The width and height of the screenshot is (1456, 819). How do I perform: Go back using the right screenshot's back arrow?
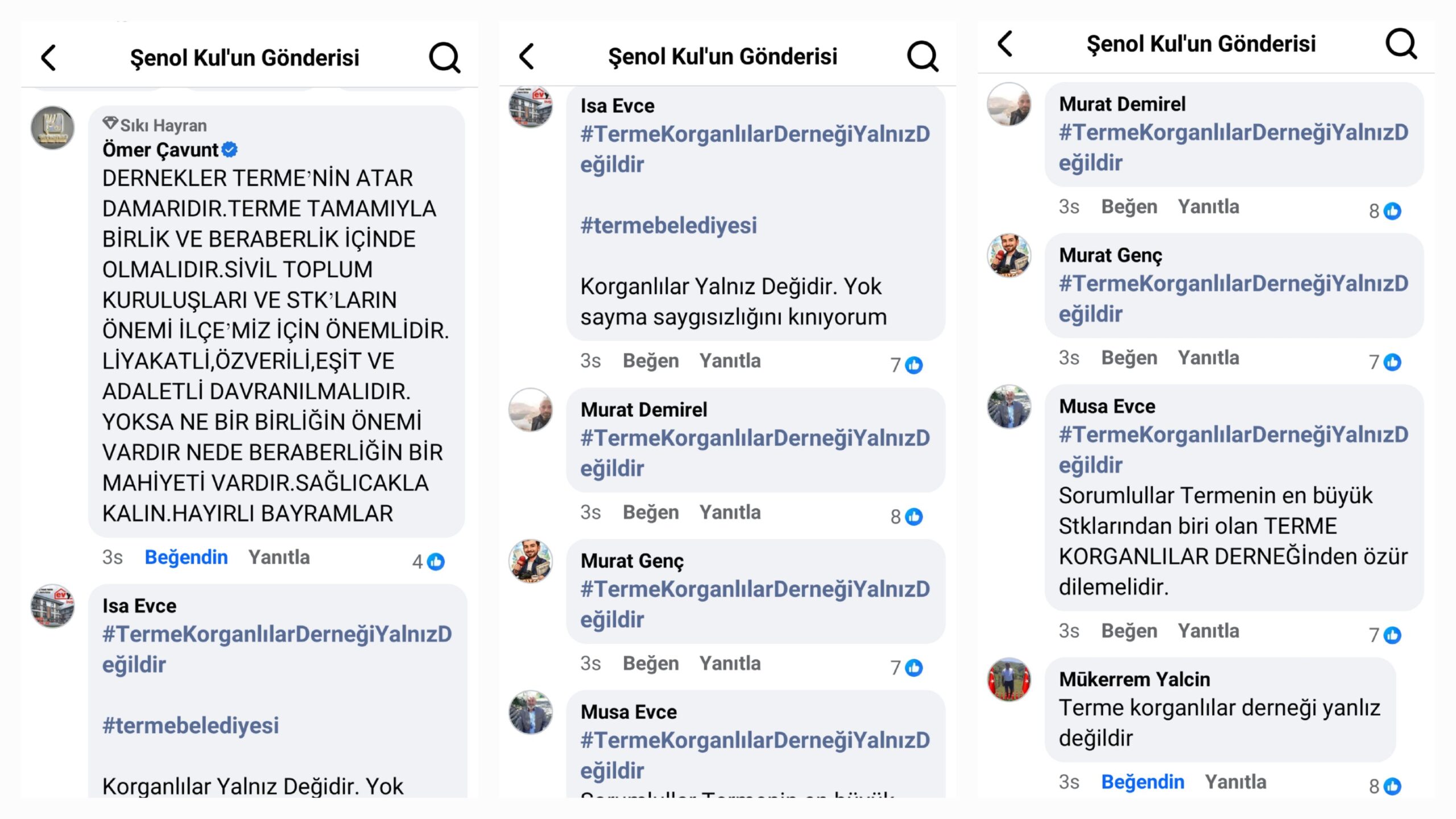[1005, 44]
